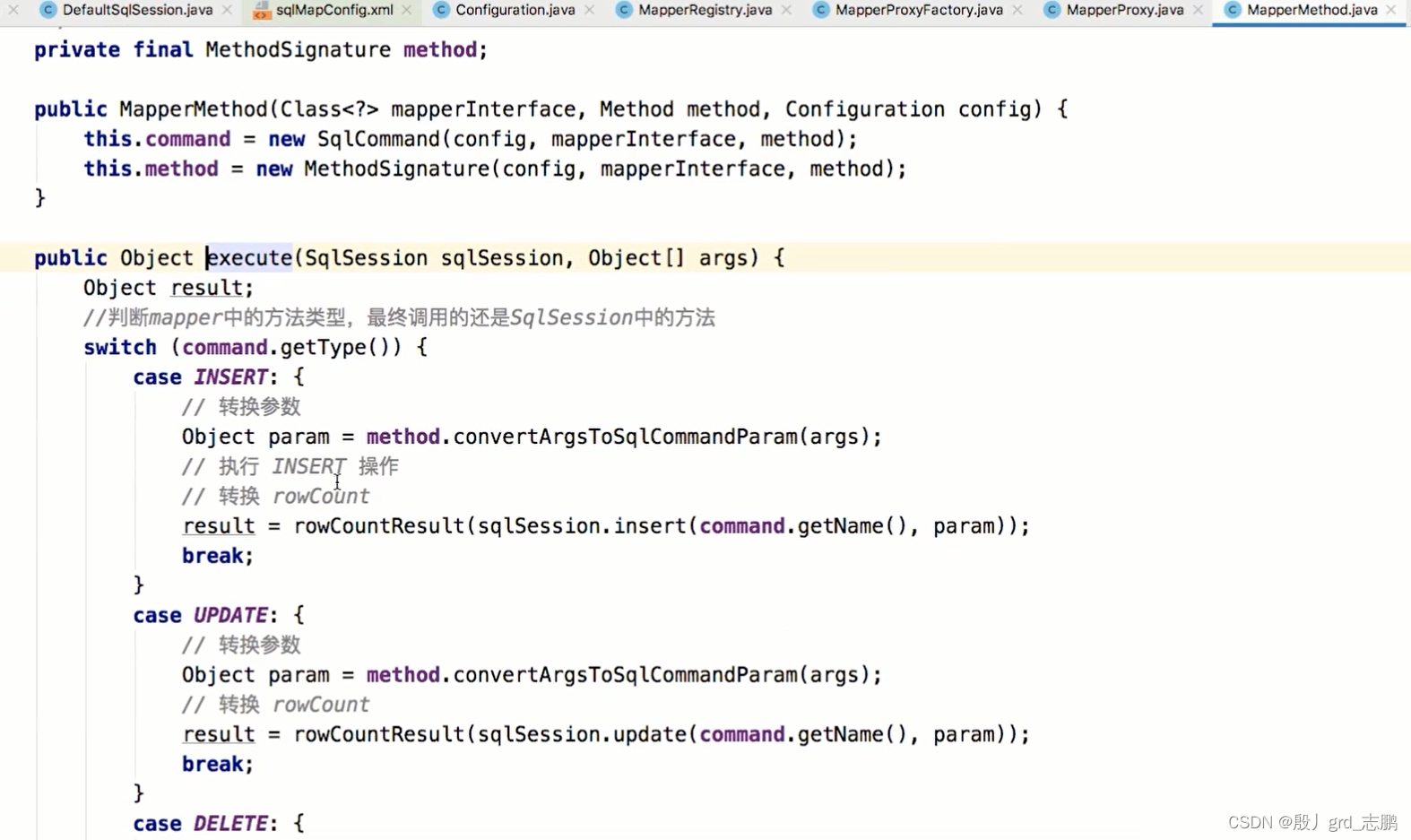
Task: Click the comment about SqlSession methods
Action: (x=399, y=317)
